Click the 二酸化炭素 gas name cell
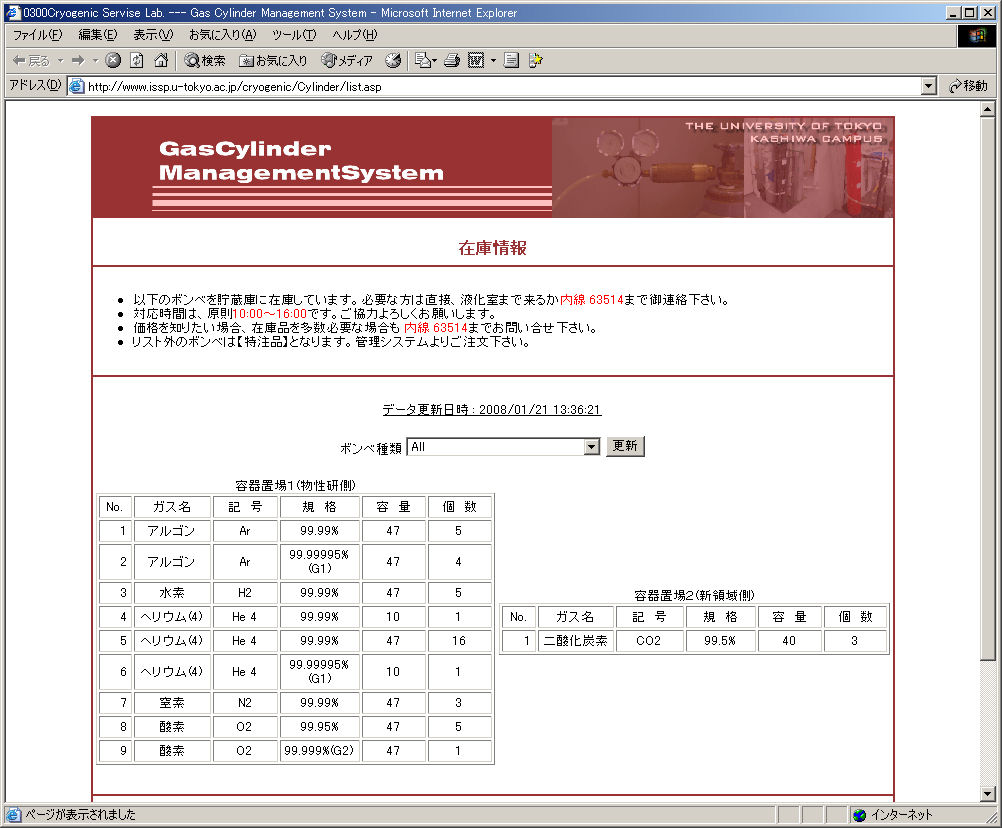Image resolution: width=1002 pixels, height=828 pixels. click(x=575, y=641)
